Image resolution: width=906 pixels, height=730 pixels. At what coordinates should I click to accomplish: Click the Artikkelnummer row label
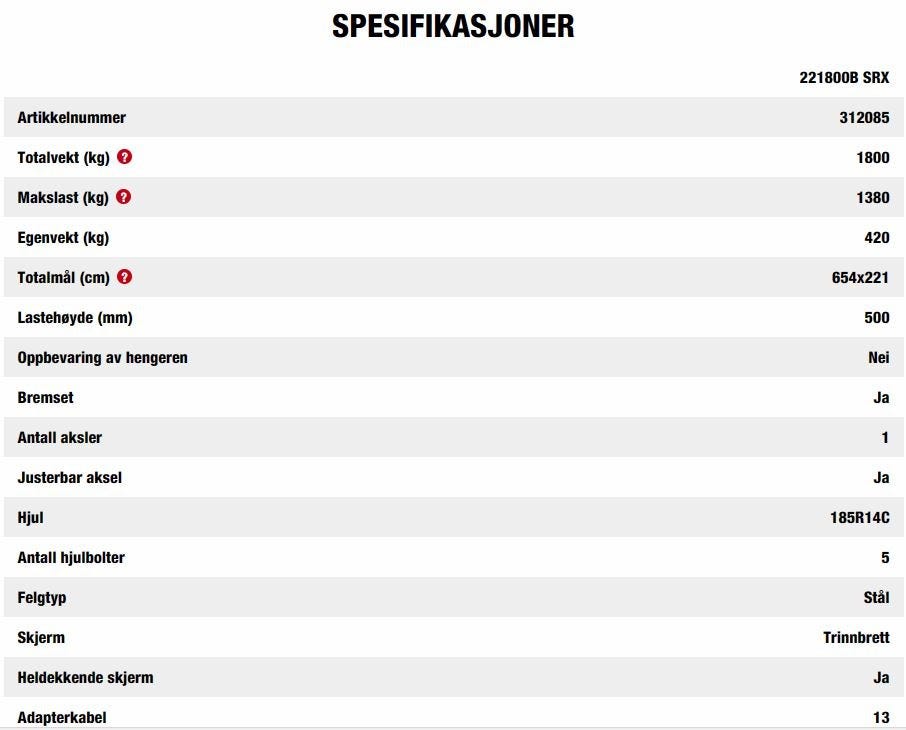(x=72, y=118)
